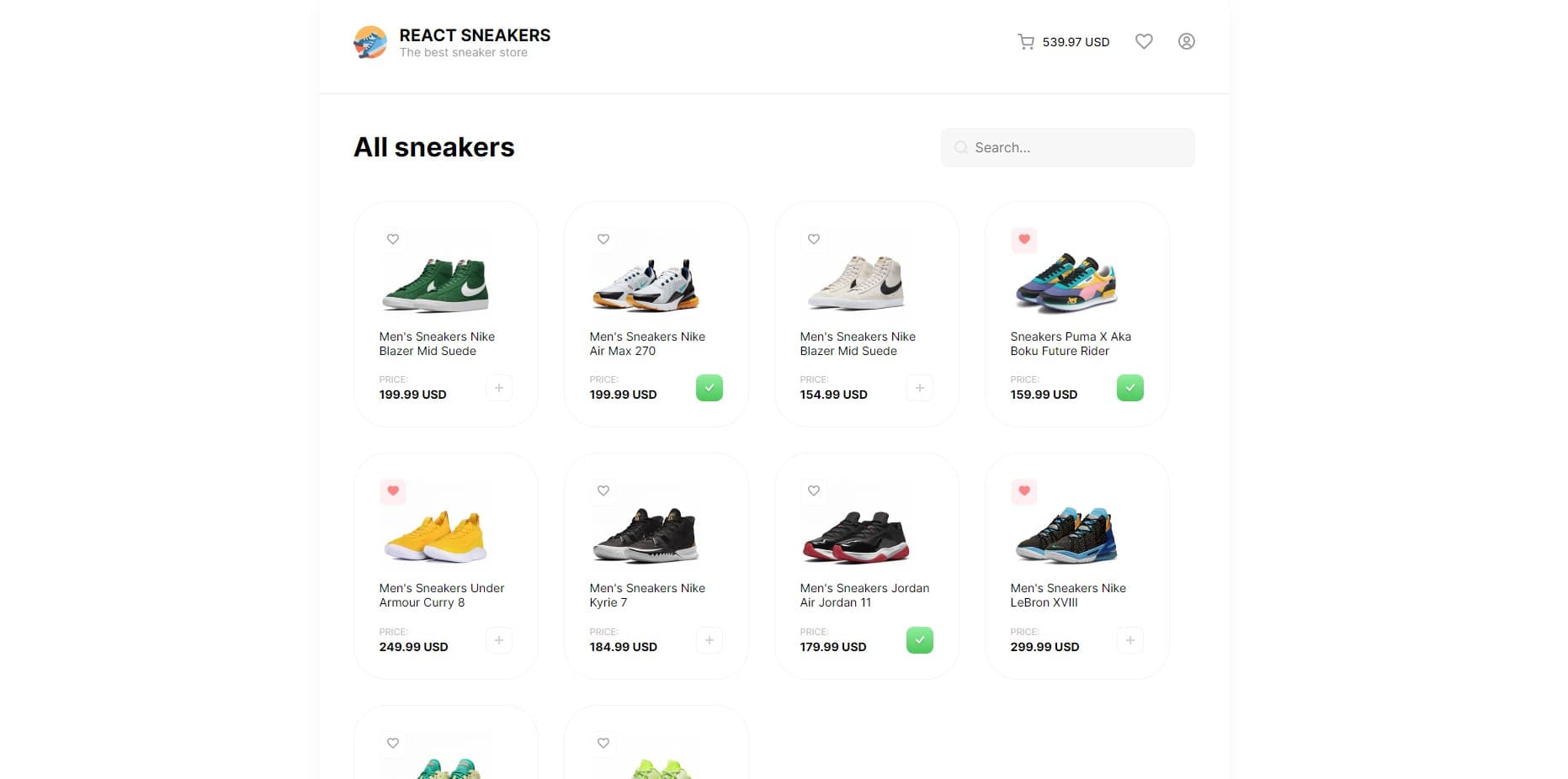Uncheck Puma X Aka Boku Future Rider cart button
1568x779 pixels.
(x=1130, y=388)
